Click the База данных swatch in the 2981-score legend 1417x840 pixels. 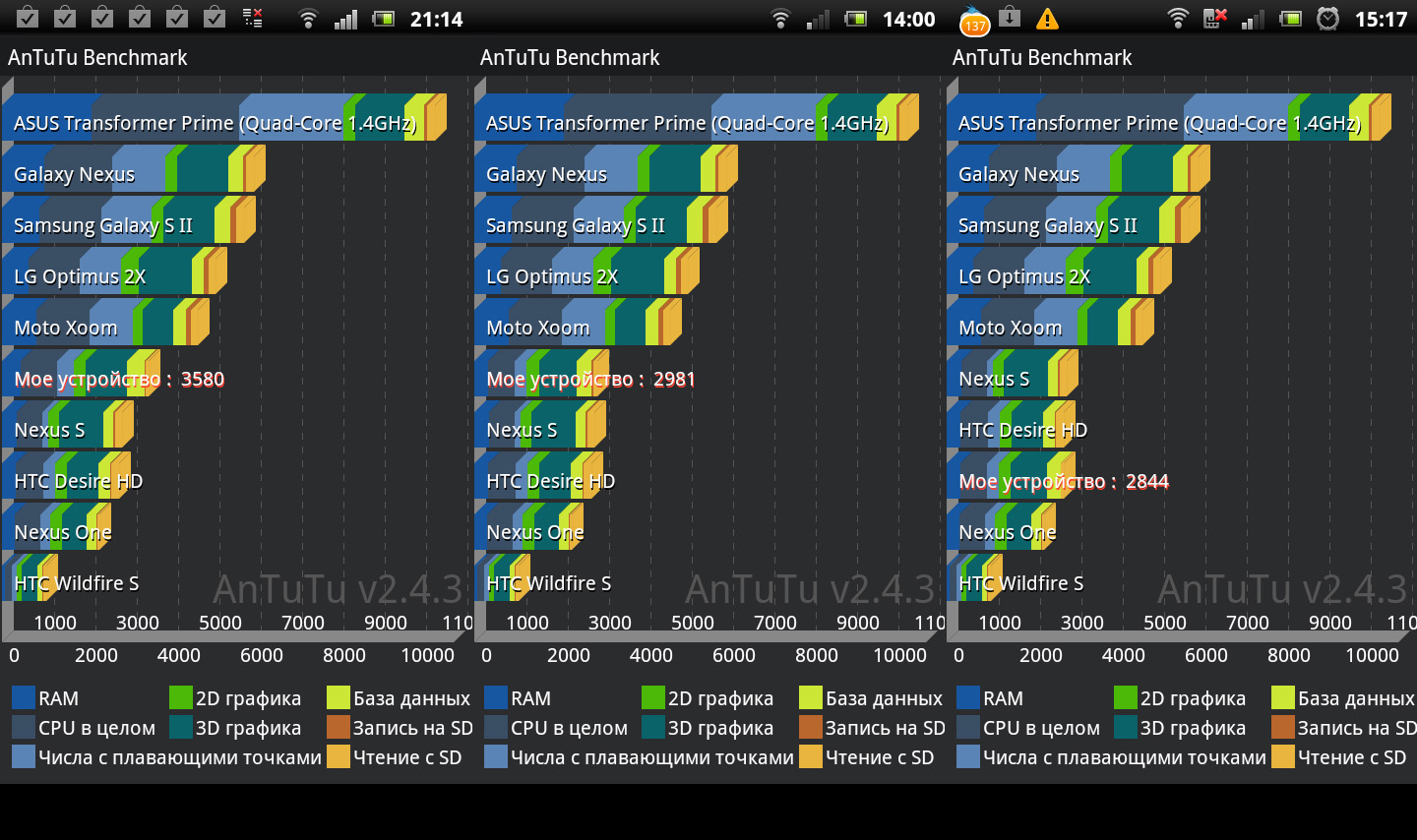click(811, 698)
